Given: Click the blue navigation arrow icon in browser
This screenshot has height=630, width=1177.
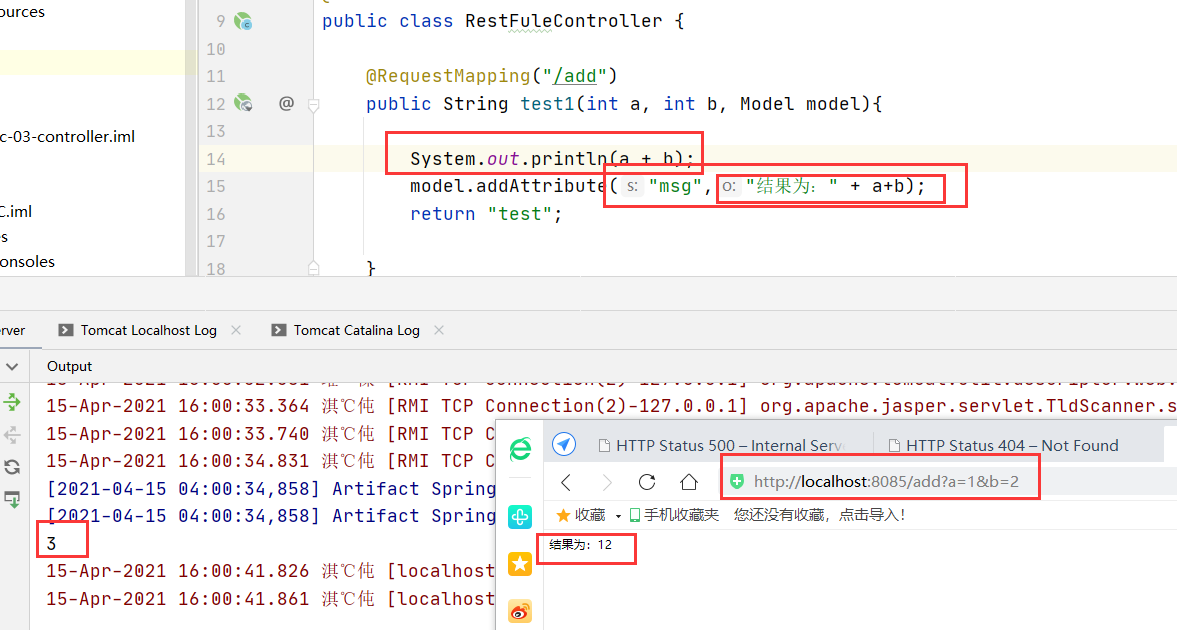Looking at the screenshot, I should tap(564, 445).
